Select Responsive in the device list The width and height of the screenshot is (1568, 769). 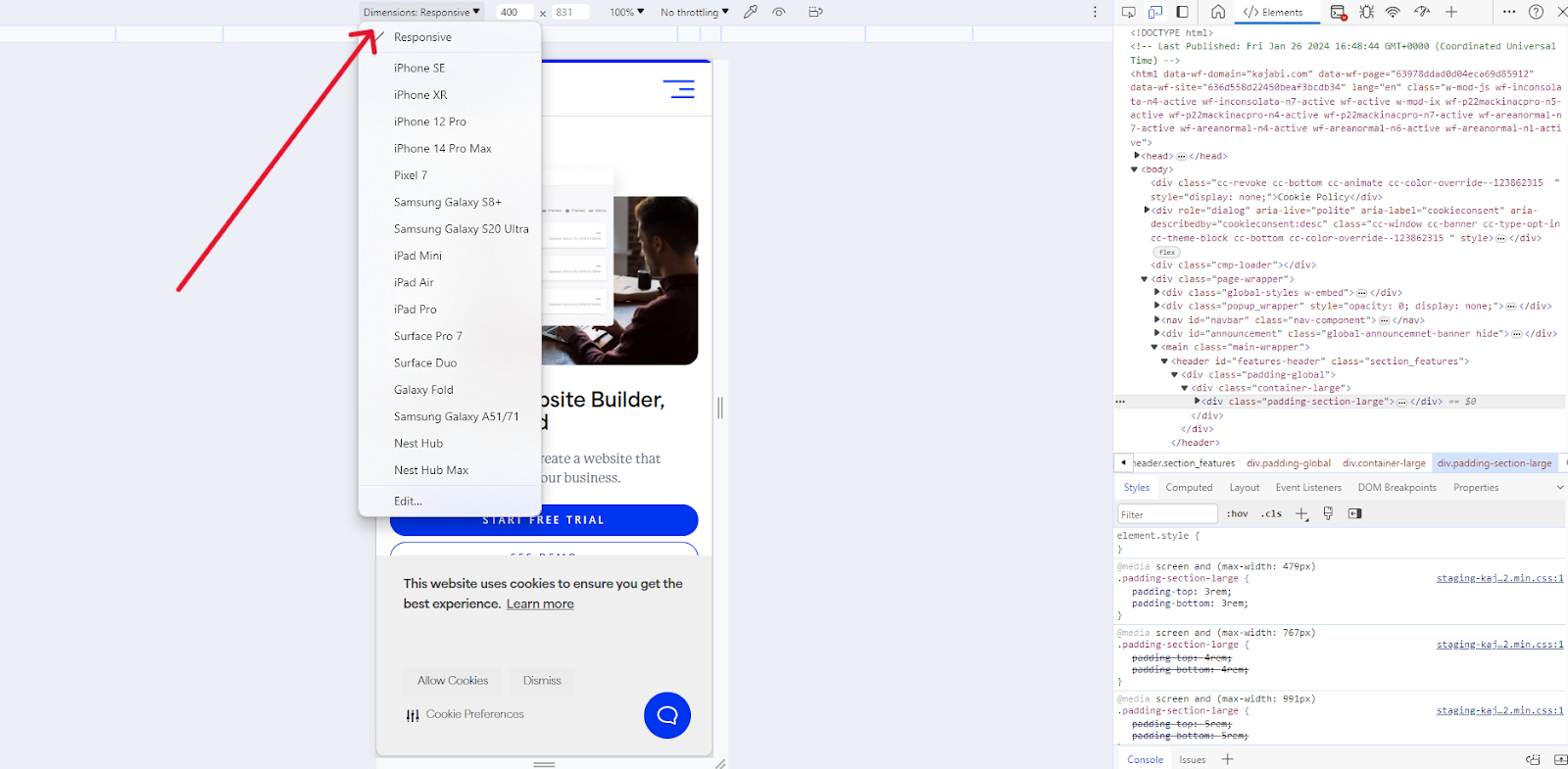tap(450, 37)
